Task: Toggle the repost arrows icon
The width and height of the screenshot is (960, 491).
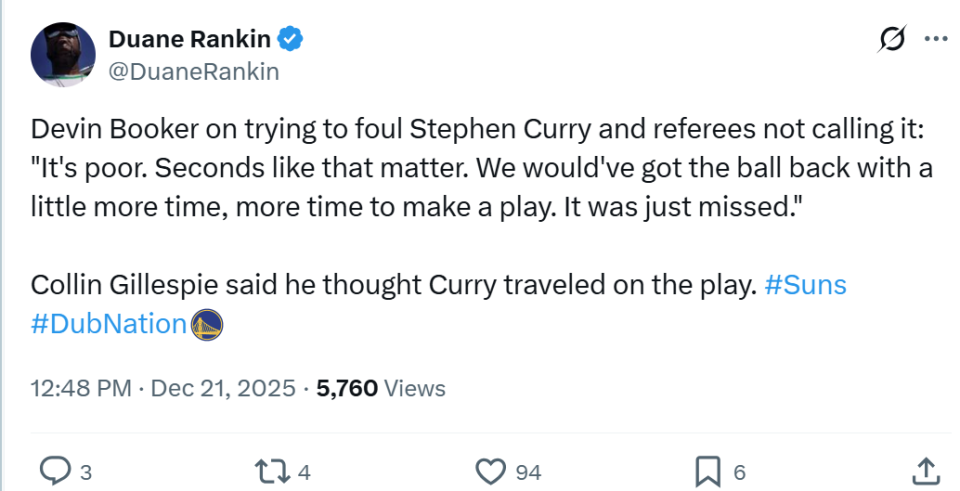Action: pos(268,469)
